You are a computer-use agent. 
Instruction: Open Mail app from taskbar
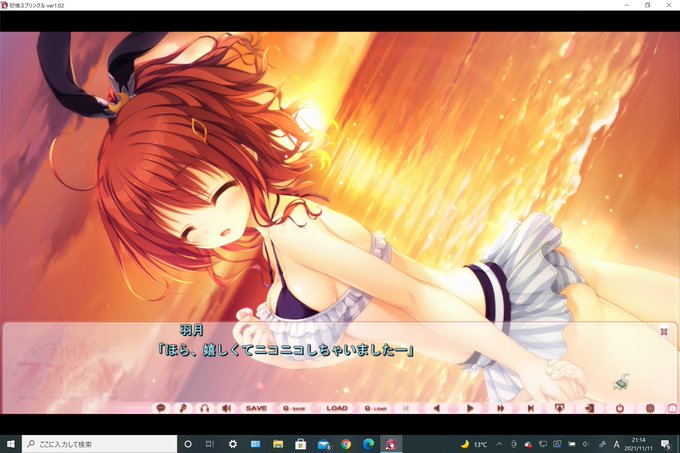coord(324,444)
